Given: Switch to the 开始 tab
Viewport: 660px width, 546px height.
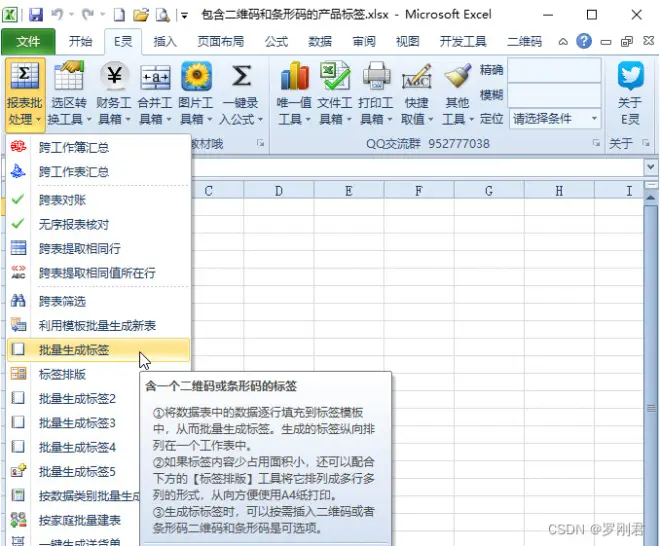Looking at the screenshot, I should pos(80,41).
